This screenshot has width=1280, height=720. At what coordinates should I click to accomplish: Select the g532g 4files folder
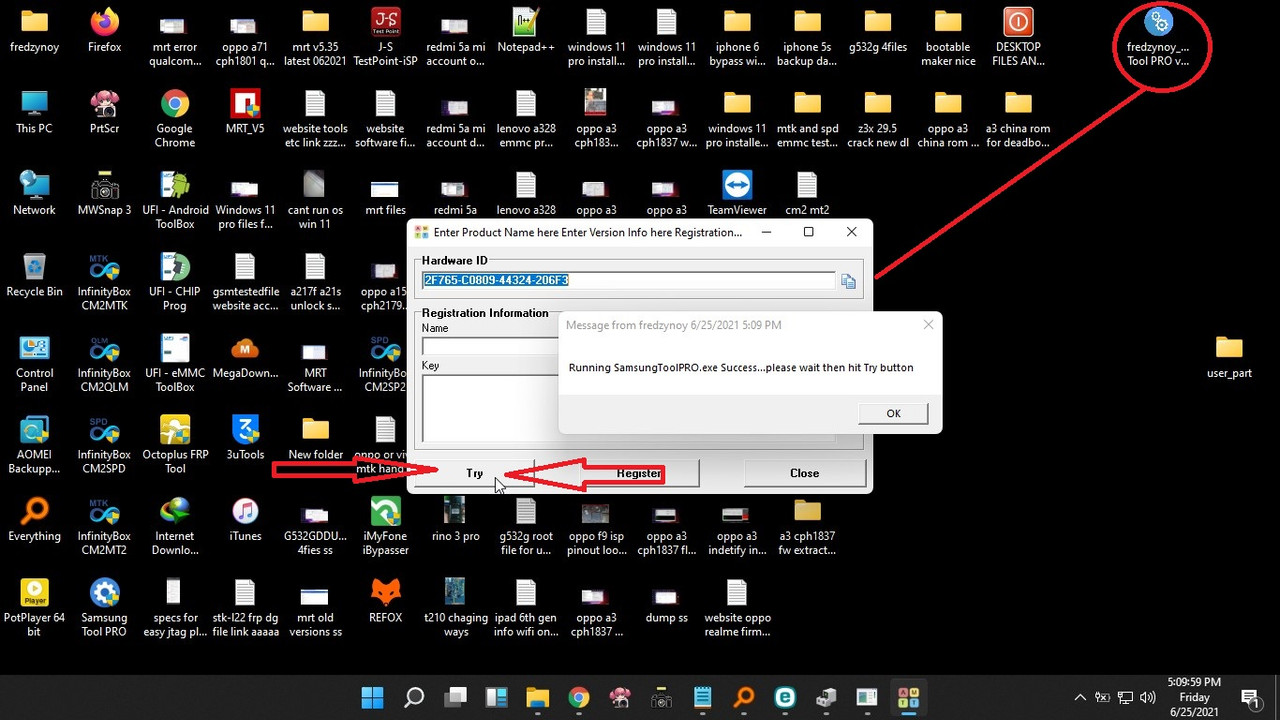pyautogui.click(x=877, y=31)
